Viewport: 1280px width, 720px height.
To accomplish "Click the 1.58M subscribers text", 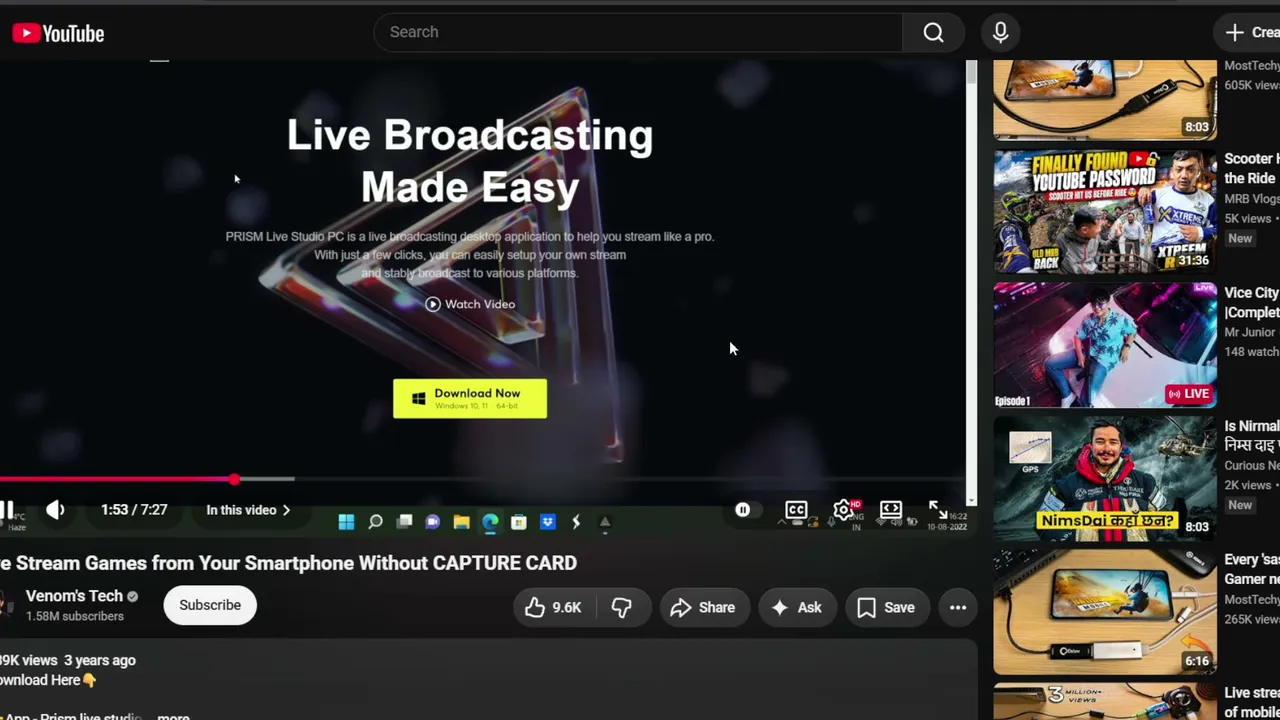I will [75, 616].
